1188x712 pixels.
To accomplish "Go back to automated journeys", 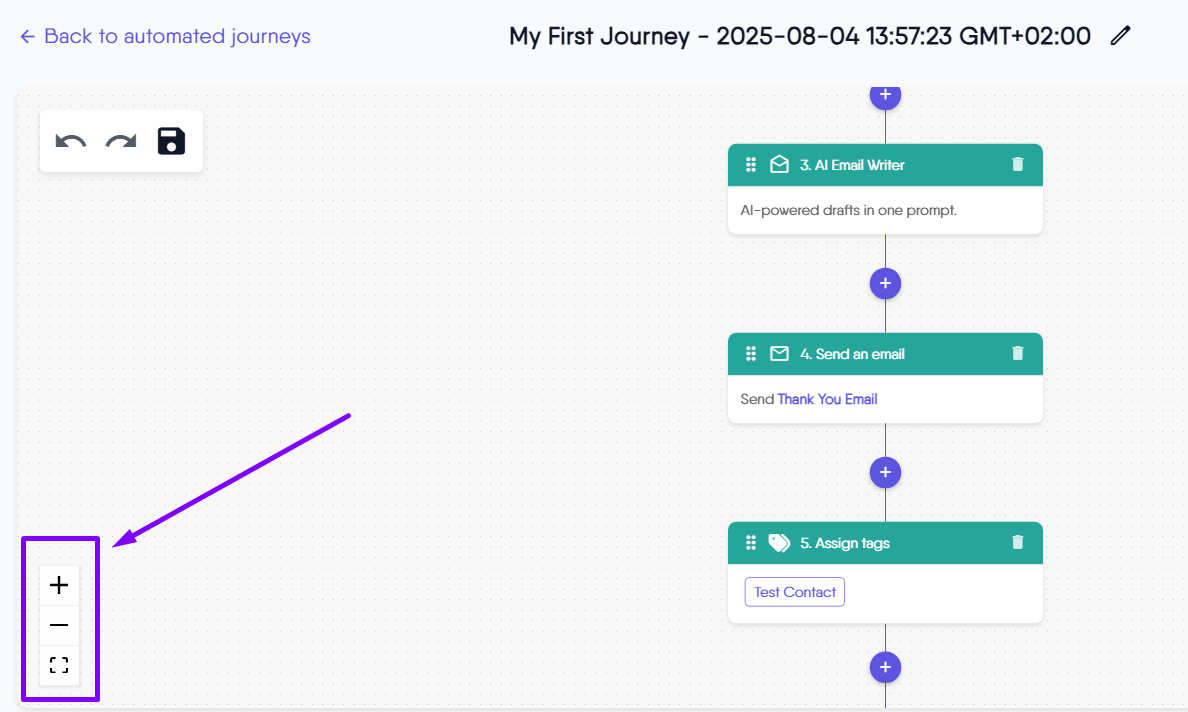I will point(165,36).
